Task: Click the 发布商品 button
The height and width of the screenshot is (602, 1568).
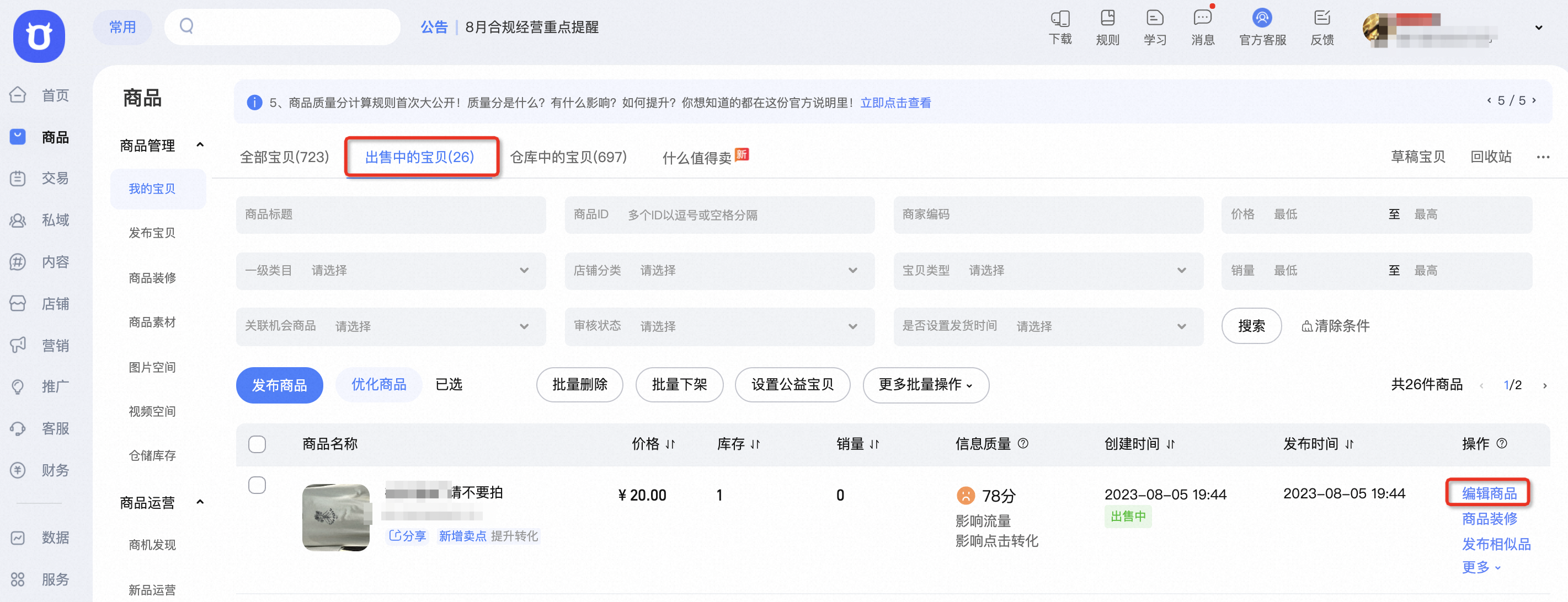Action: coord(279,385)
